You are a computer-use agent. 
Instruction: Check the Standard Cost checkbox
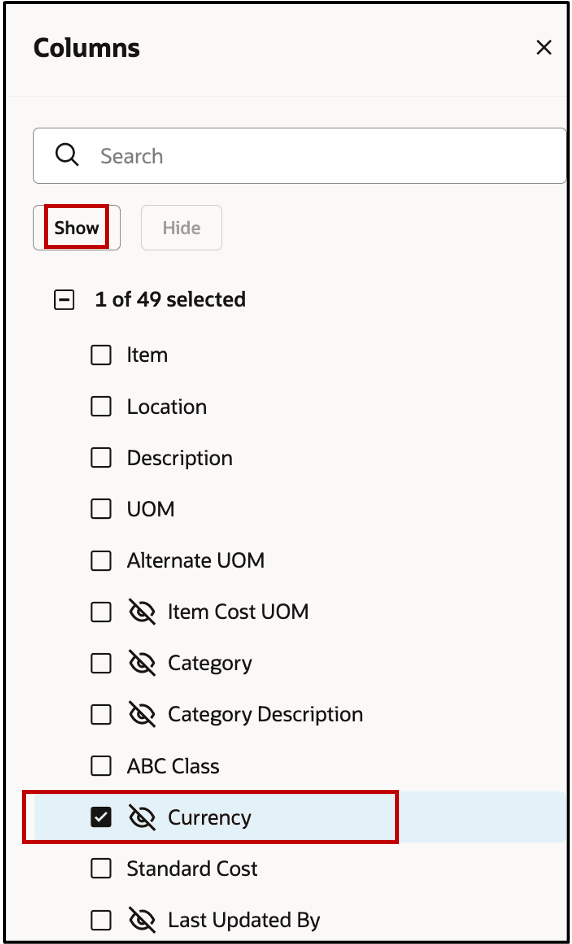click(x=101, y=869)
